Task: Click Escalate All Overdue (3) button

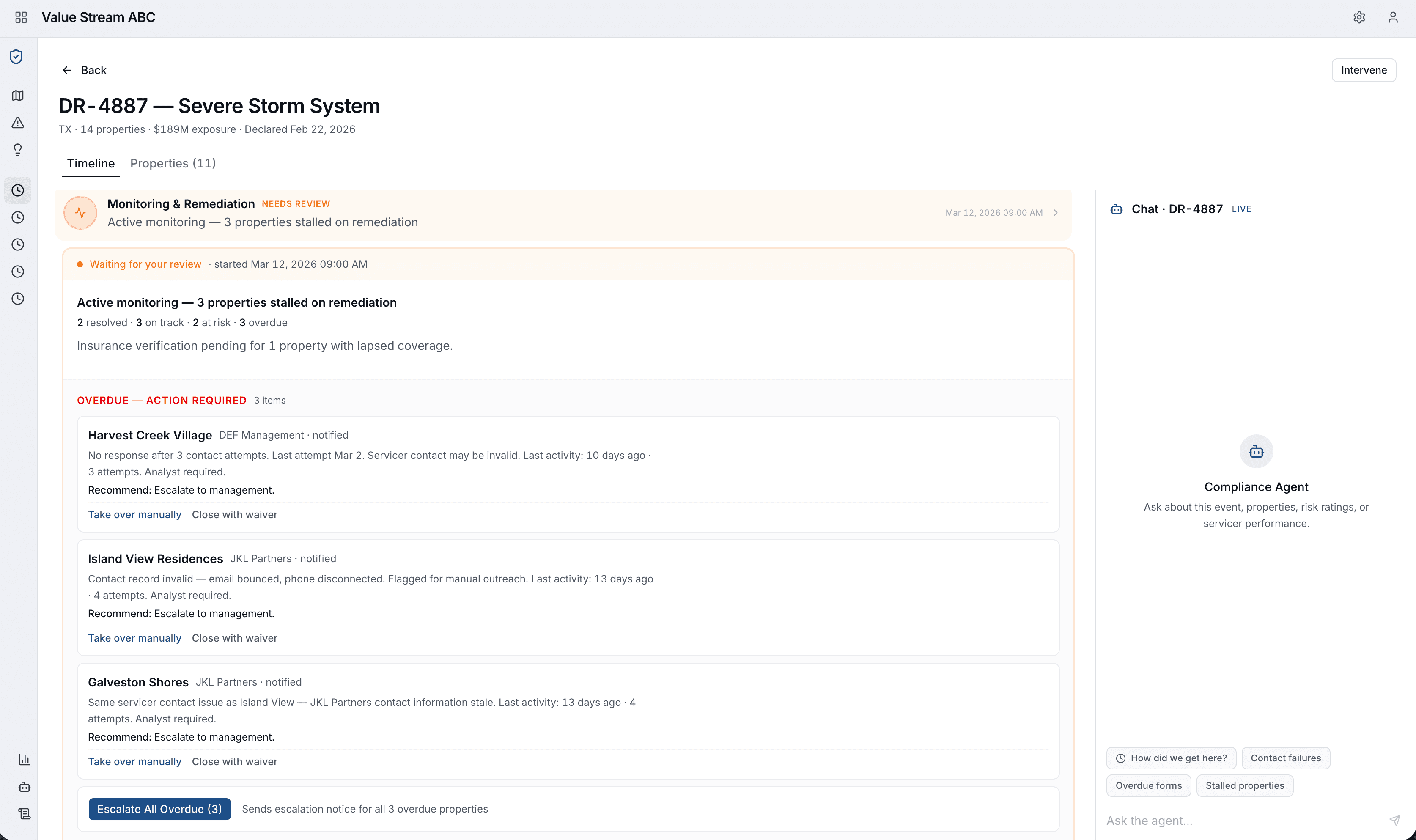Action: tap(159, 809)
